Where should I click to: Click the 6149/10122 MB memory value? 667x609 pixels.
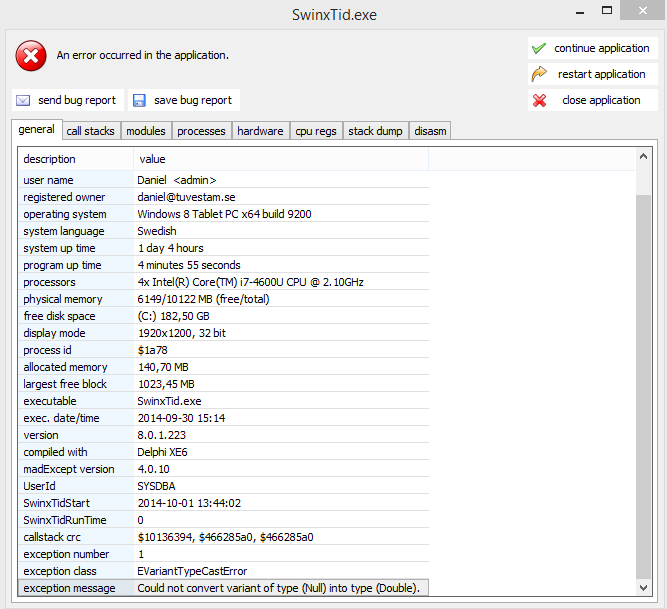click(203, 299)
